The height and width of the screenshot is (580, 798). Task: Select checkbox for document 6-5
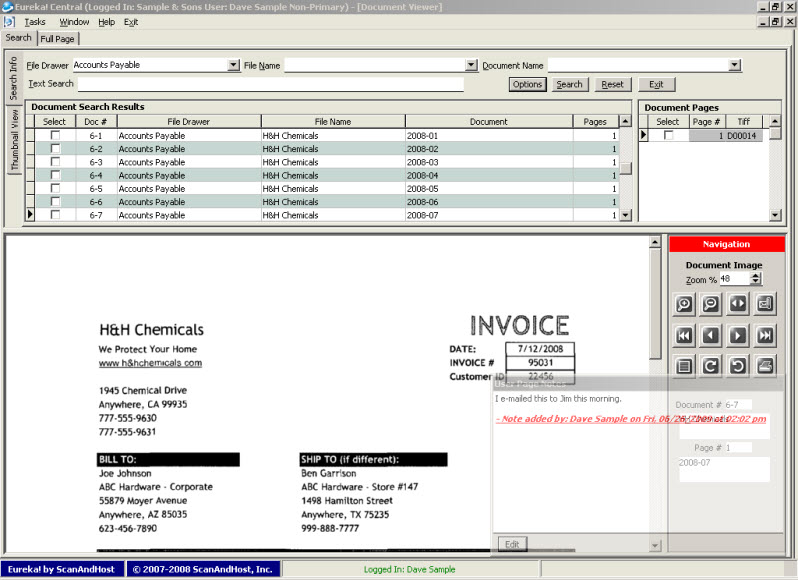[x=55, y=188]
